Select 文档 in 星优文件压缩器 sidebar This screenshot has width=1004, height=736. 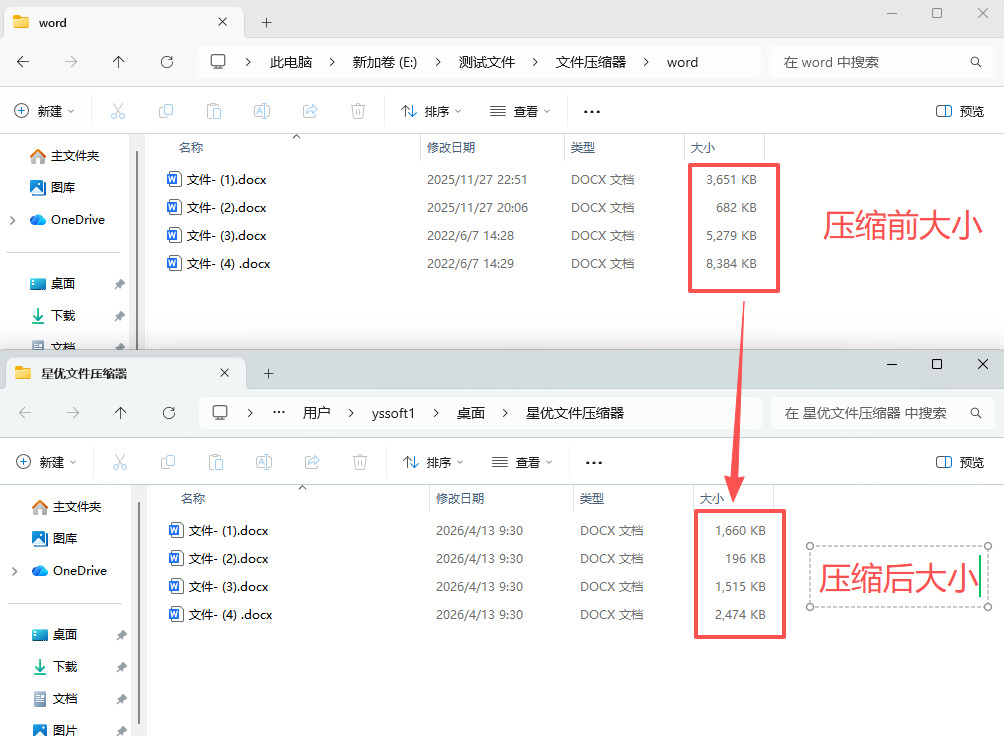[55, 698]
